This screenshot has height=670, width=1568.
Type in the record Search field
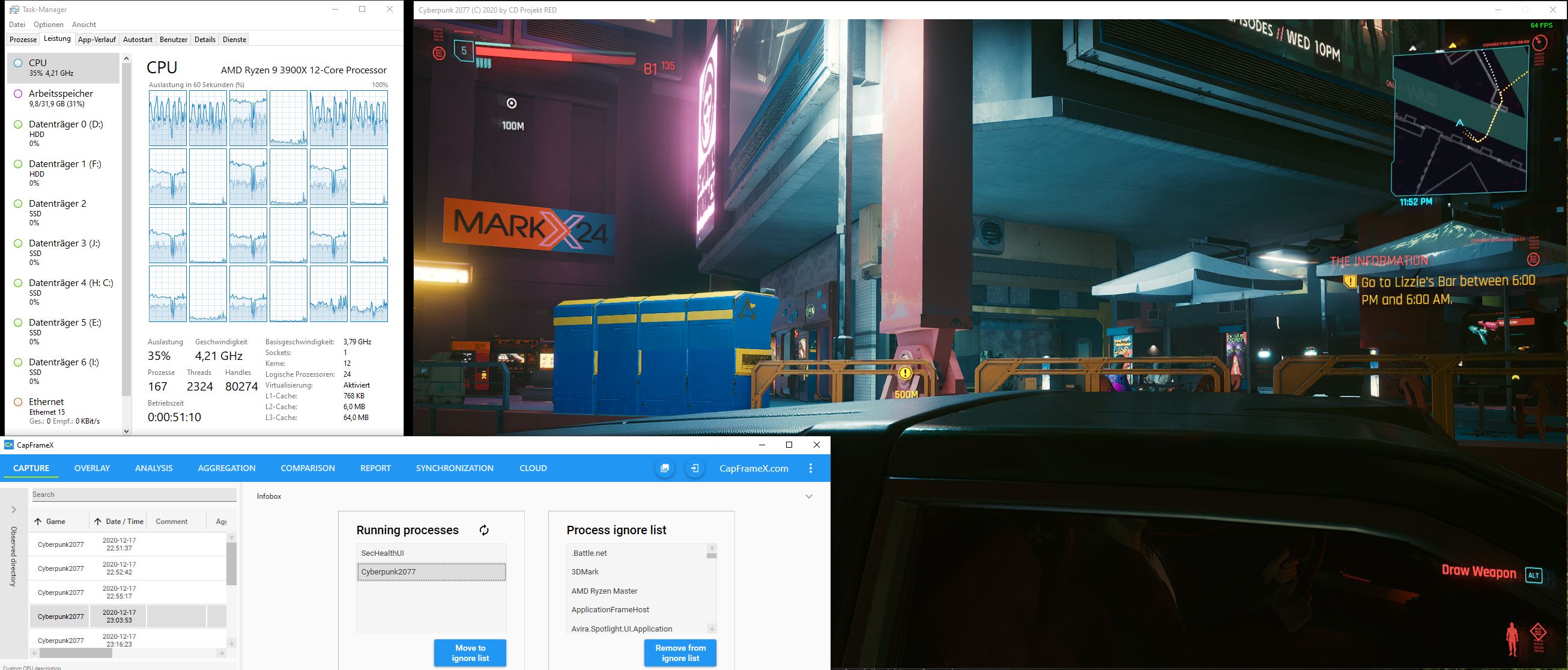(134, 495)
